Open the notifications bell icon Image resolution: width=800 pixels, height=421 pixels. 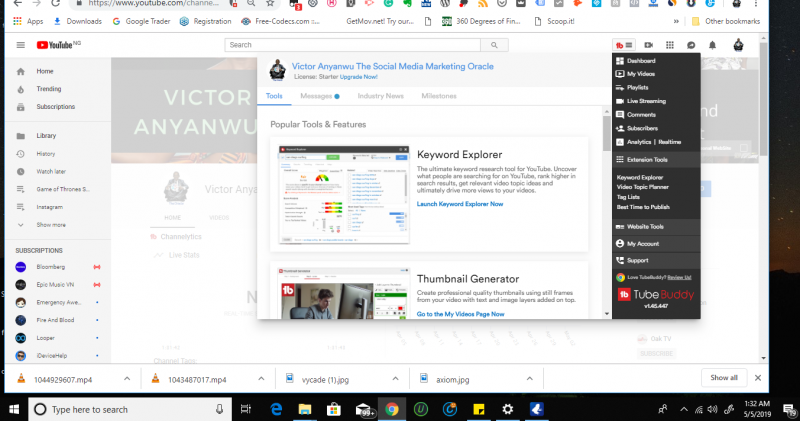pyautogui.click(x=712, y=45)
